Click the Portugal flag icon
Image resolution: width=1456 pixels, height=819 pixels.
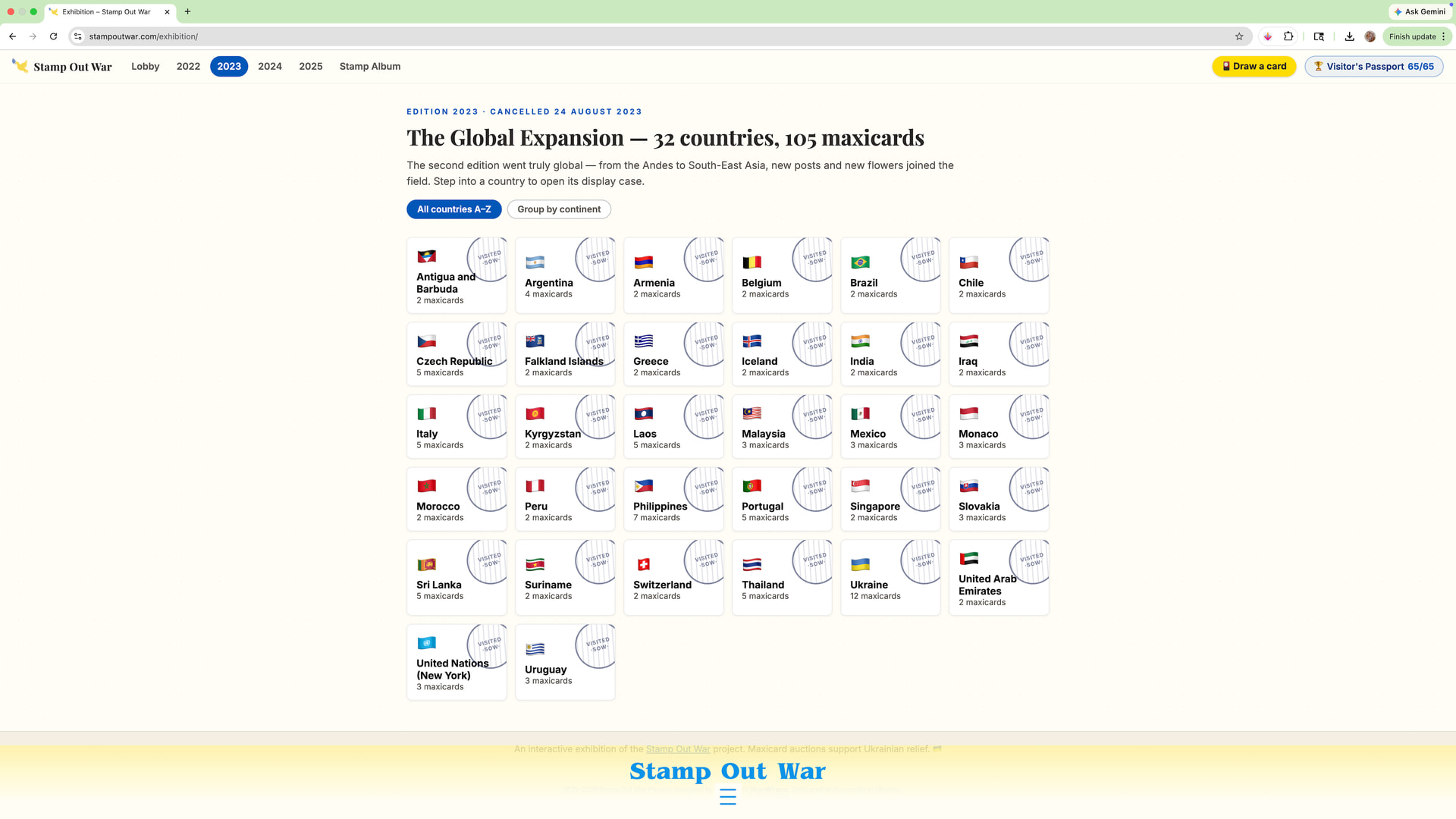tap(752, 486)
